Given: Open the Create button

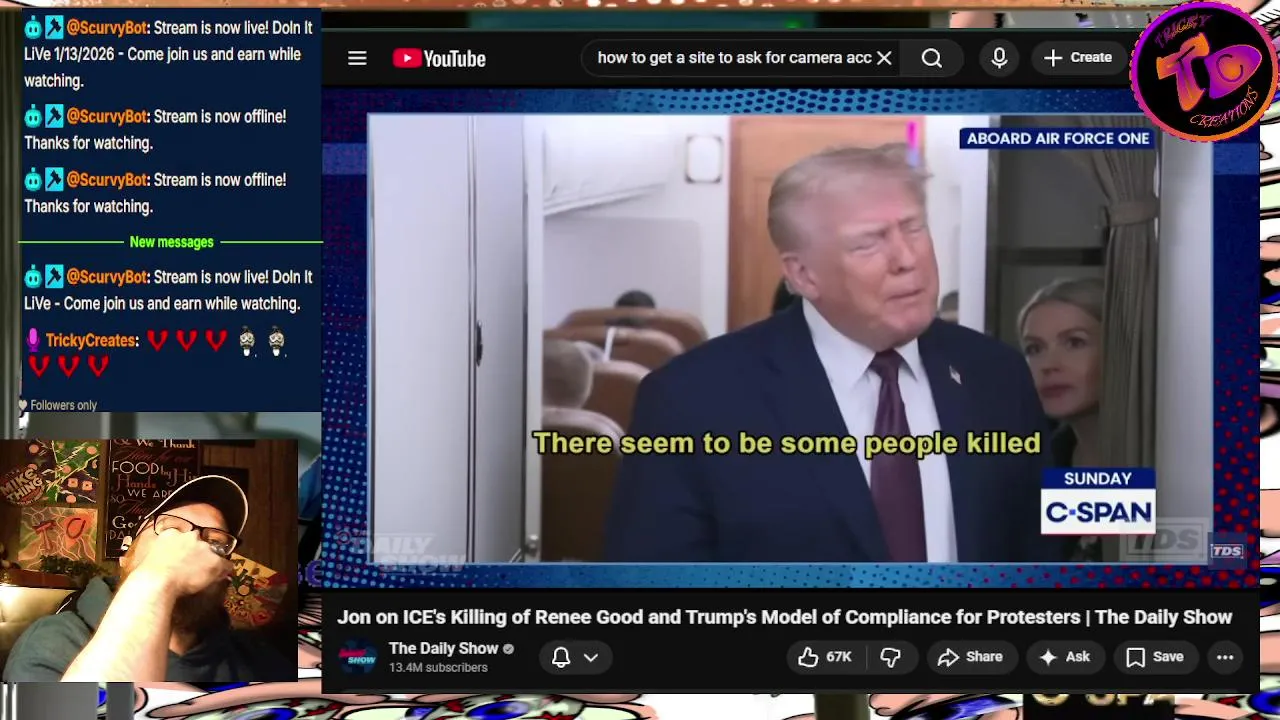Looking at the screenshot, I should tap(1078, 58).
